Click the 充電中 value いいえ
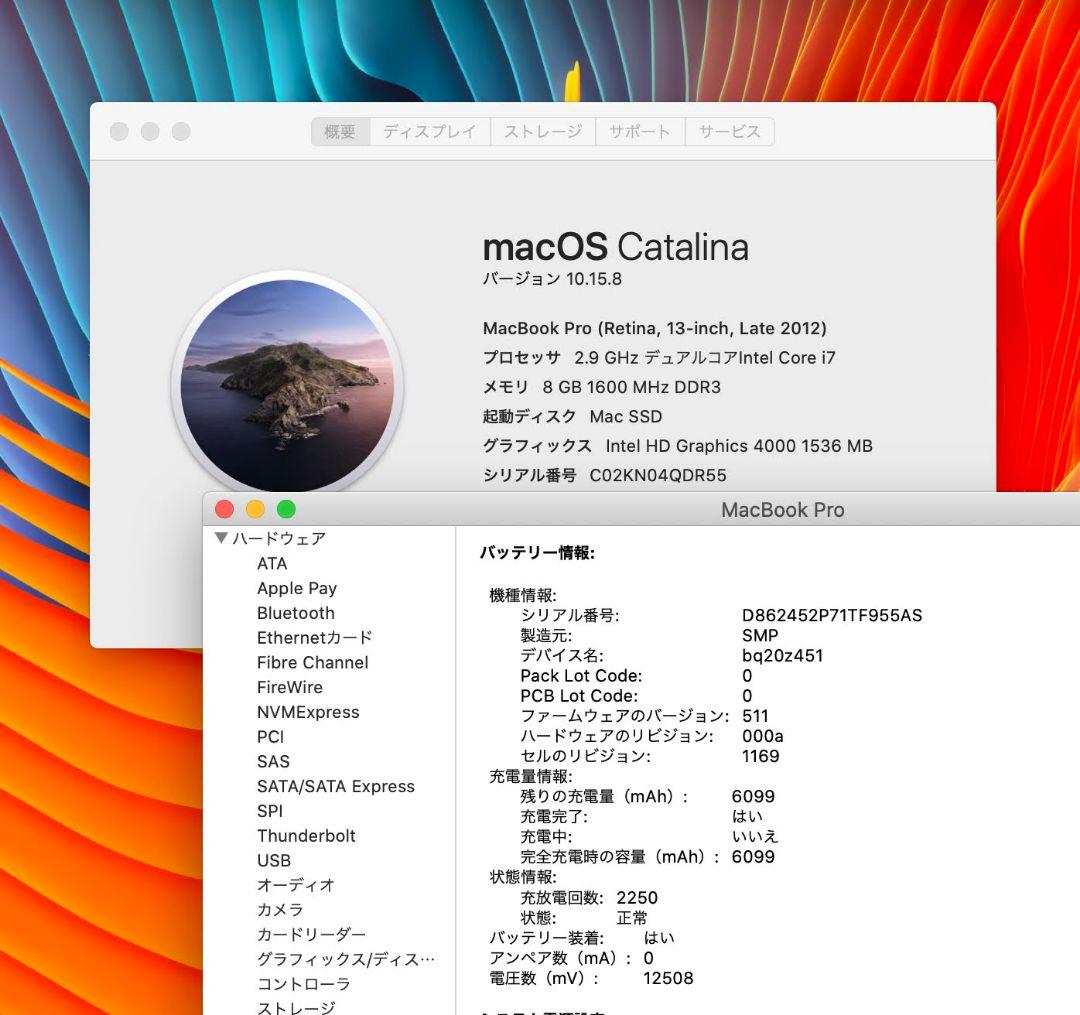Viewport: 1080px width, 1015px height. point(755,836)
